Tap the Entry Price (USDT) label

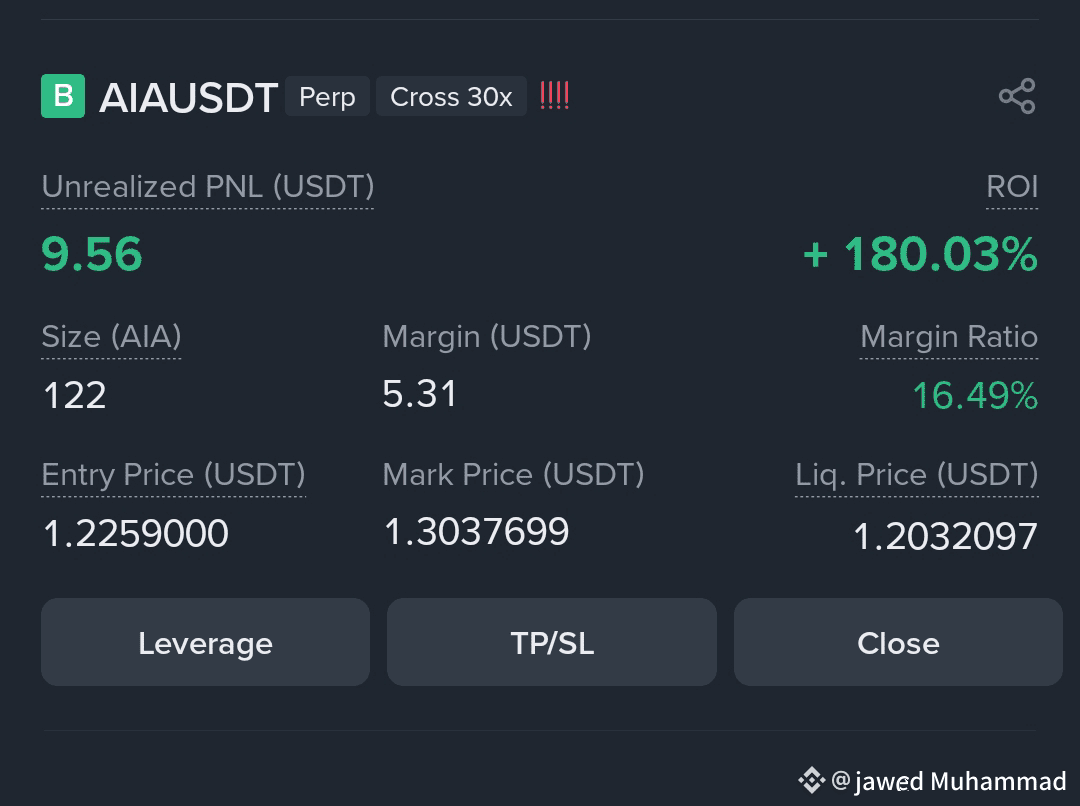coord(174,475)
